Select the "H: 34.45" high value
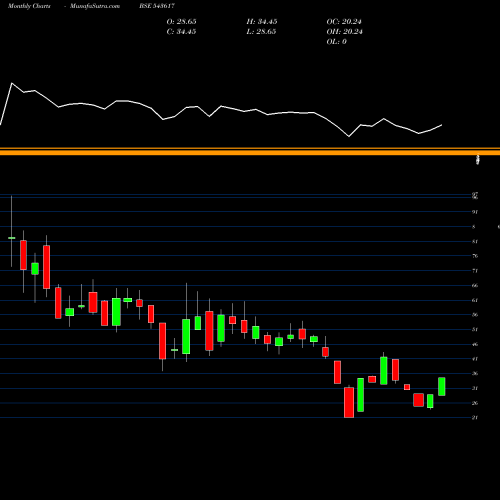500x500 pixels. [262, 22]
